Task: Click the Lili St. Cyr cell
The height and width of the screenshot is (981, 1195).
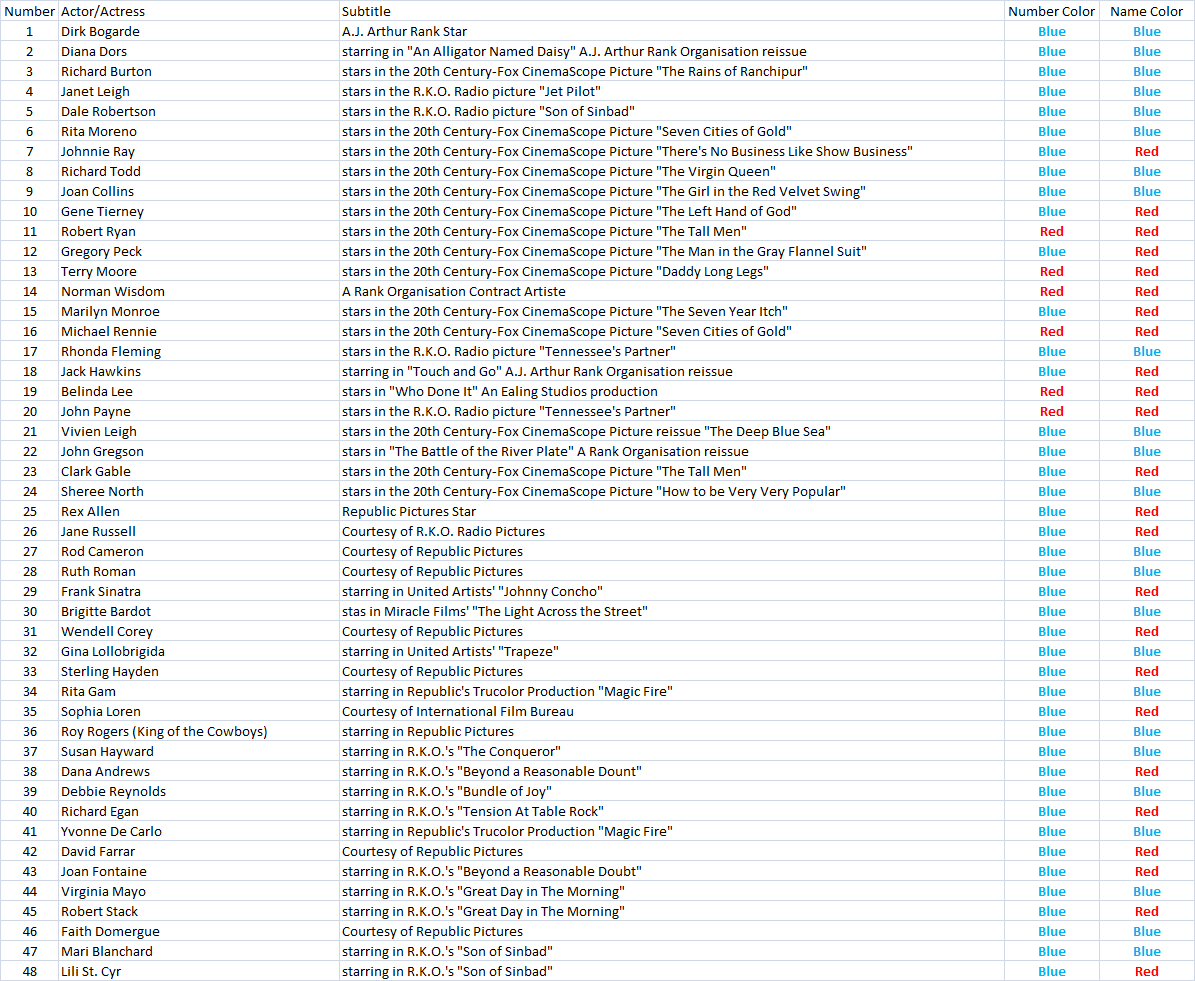Action: (199, 972)
